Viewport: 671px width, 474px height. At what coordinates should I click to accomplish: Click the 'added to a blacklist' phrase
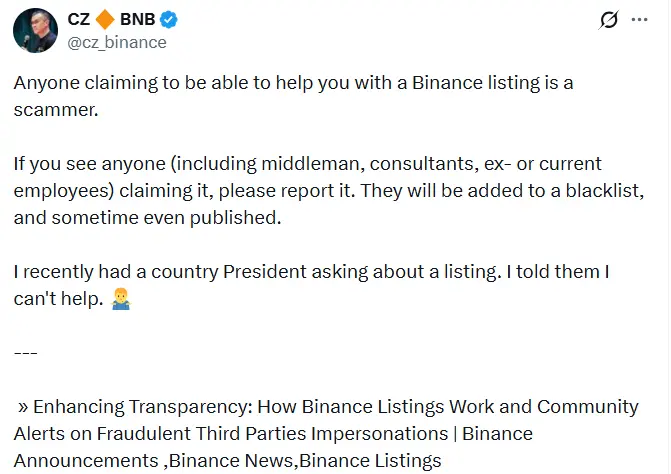pyautogui.click(x=546, y=191)
